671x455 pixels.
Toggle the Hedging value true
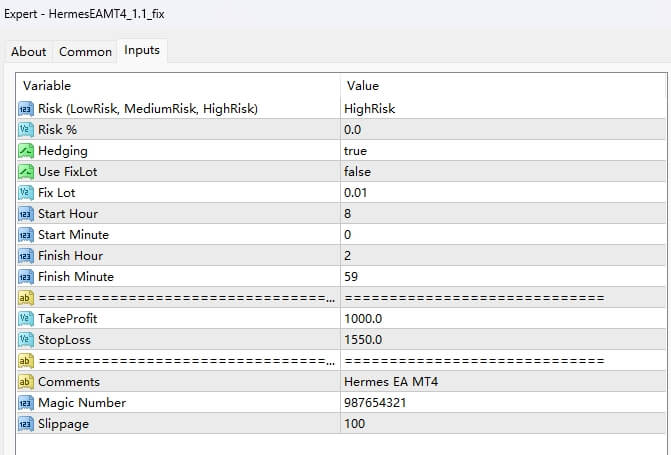503,151
